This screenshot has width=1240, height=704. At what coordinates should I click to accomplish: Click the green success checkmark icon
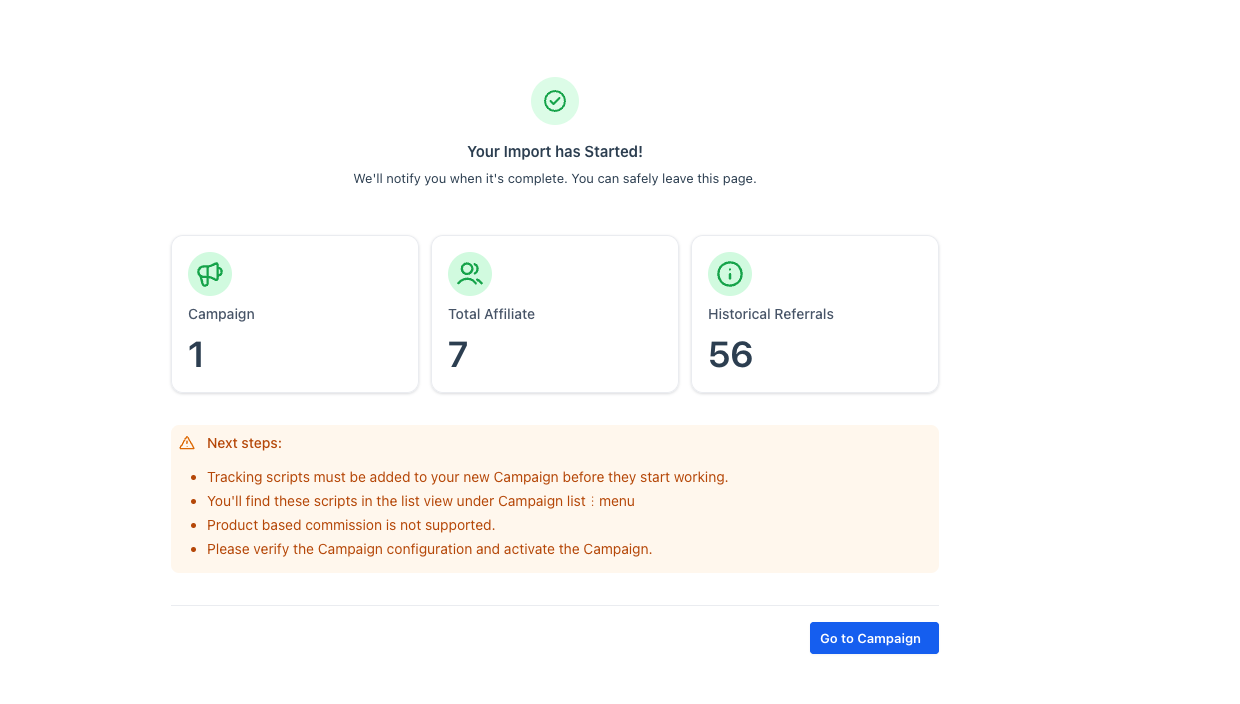(x=555, y=101)
